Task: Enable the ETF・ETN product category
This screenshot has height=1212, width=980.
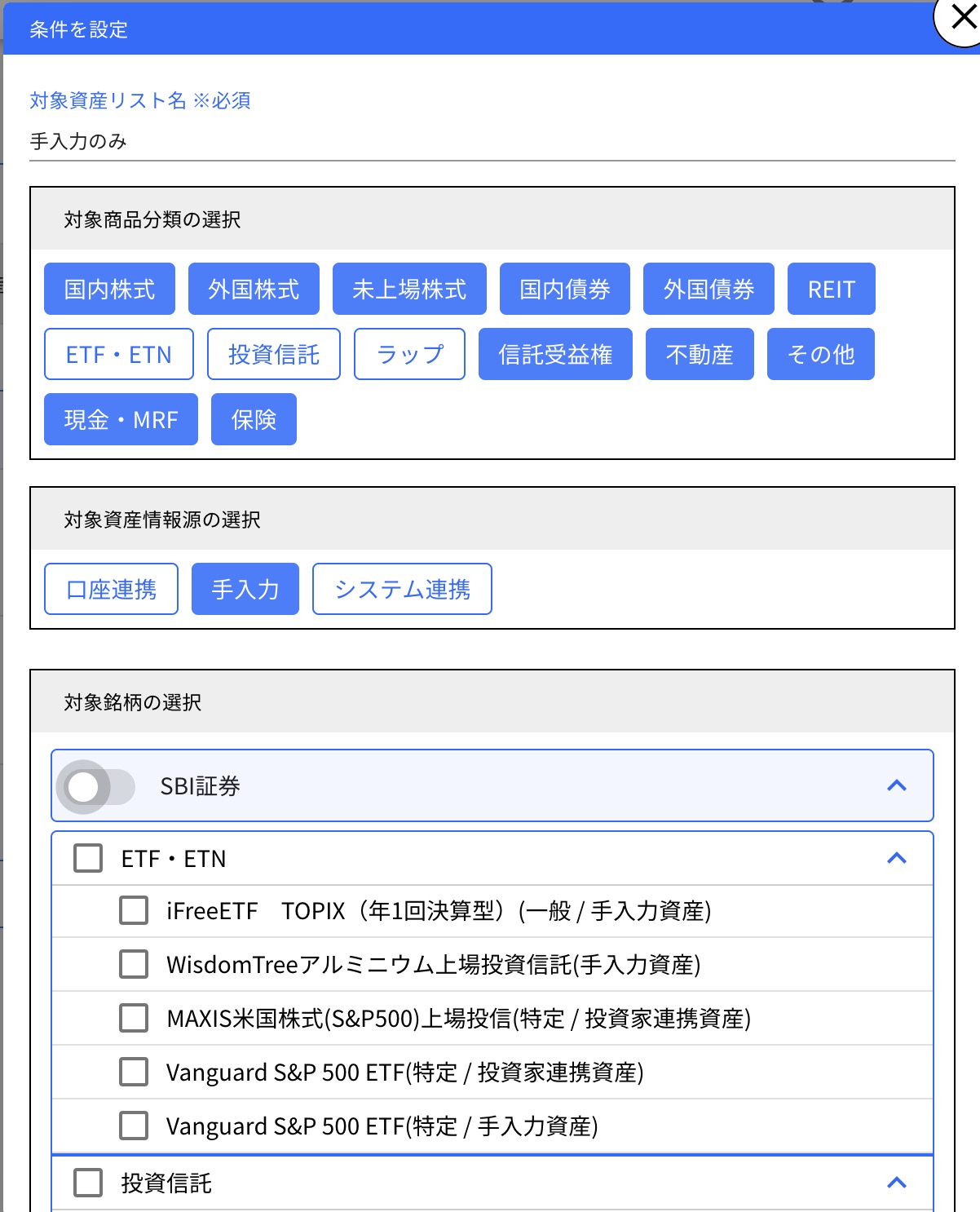Action: pyautogui.click(x=117, y=354)
